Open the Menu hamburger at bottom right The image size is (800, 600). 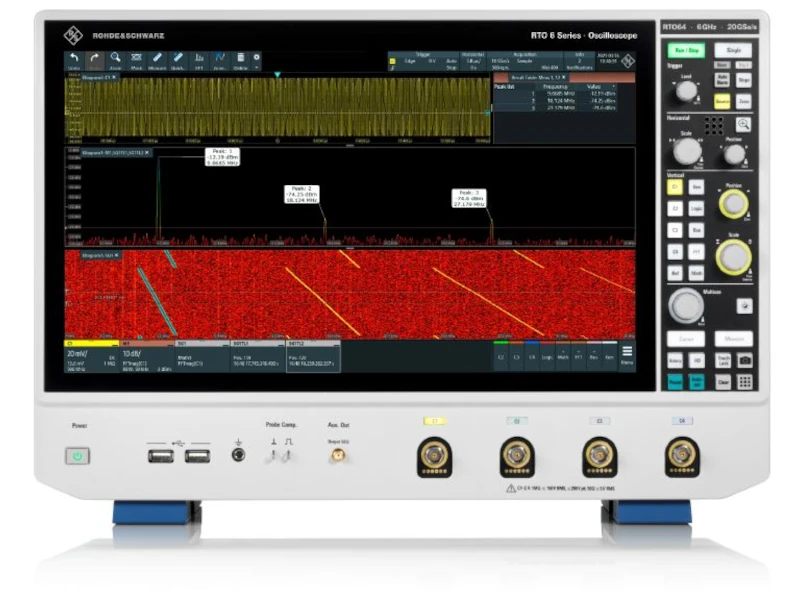tap(627, 355)
